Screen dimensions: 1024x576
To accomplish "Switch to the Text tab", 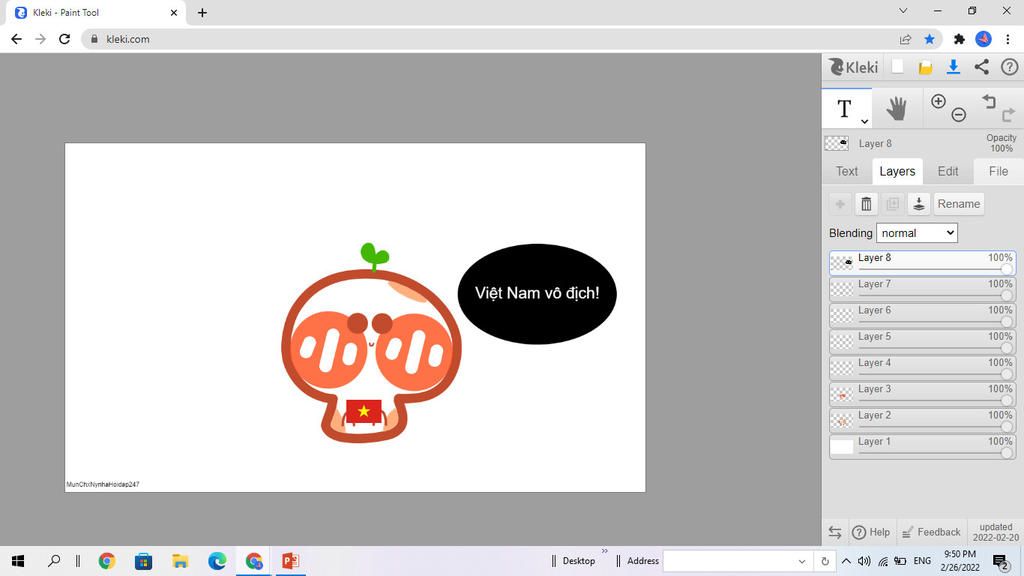I will 847,171.
